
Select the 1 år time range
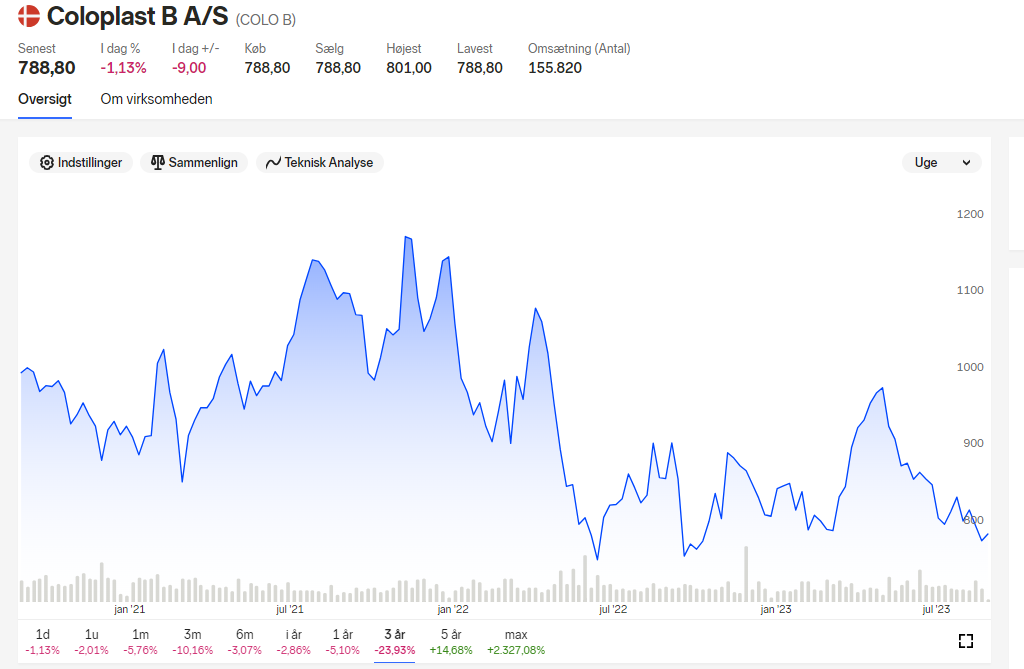[x=343, y=642]
